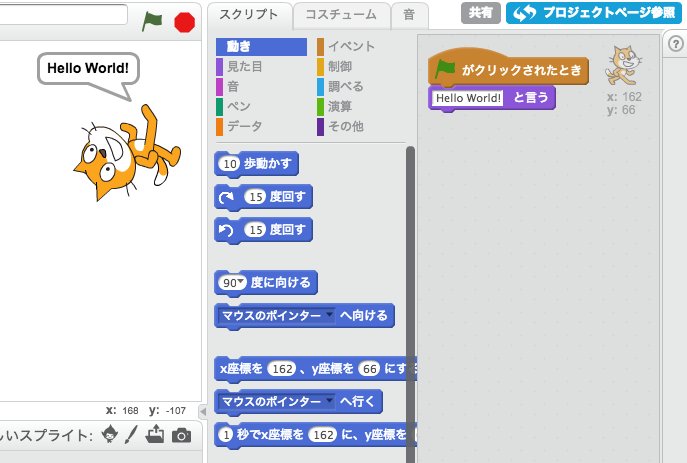Switch to the スクリプト tab
Image resolution: width=687 pixels, height=463 pixels.
click(x=248, y=14)
